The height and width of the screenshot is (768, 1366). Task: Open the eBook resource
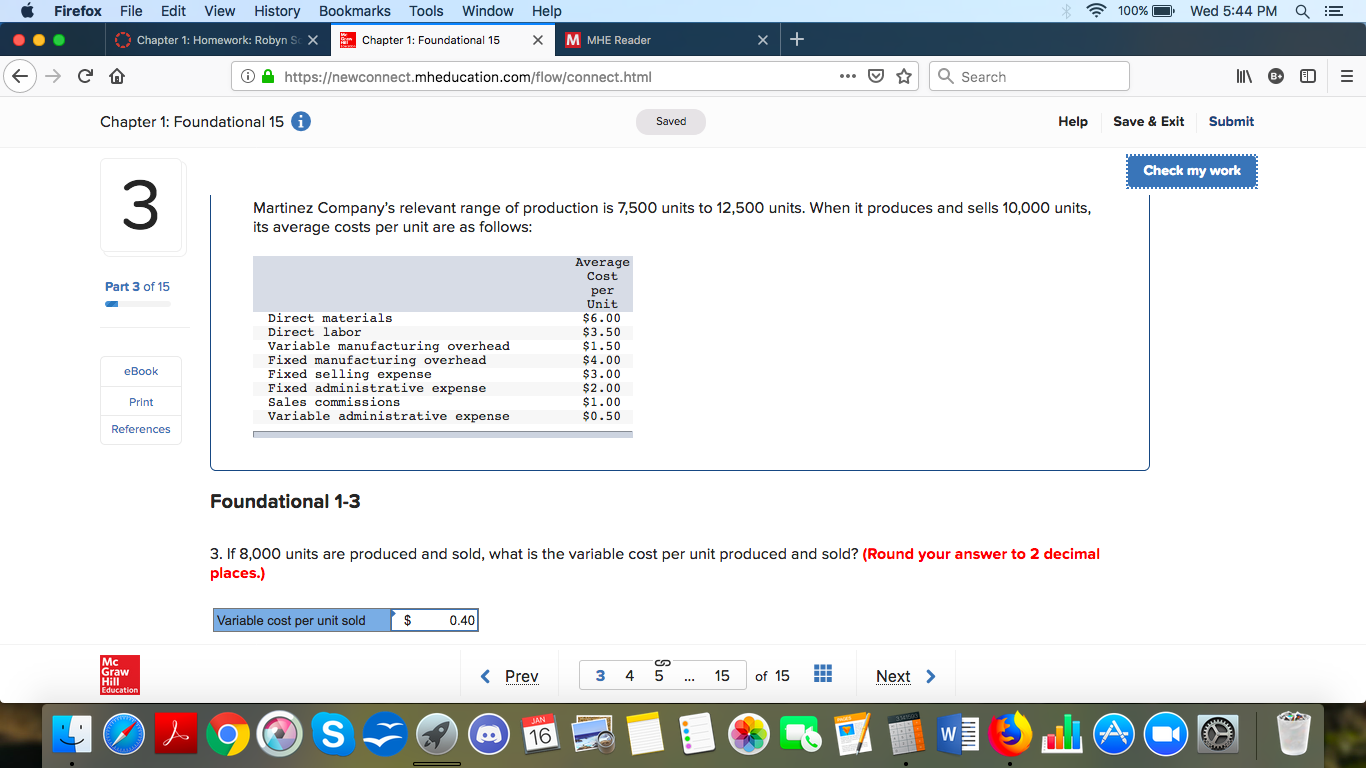[141, 371]
